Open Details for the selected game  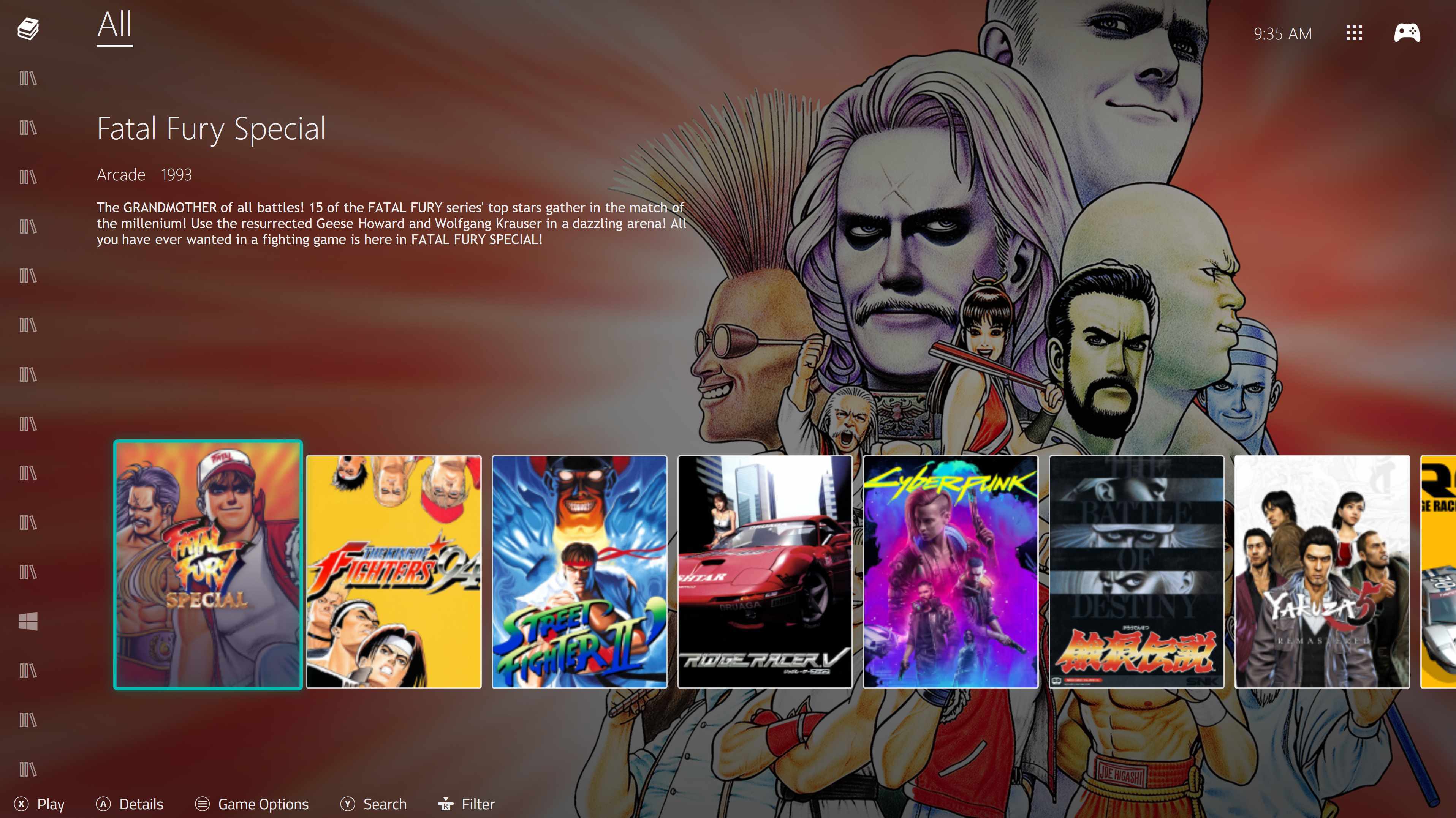coord(130,804)
